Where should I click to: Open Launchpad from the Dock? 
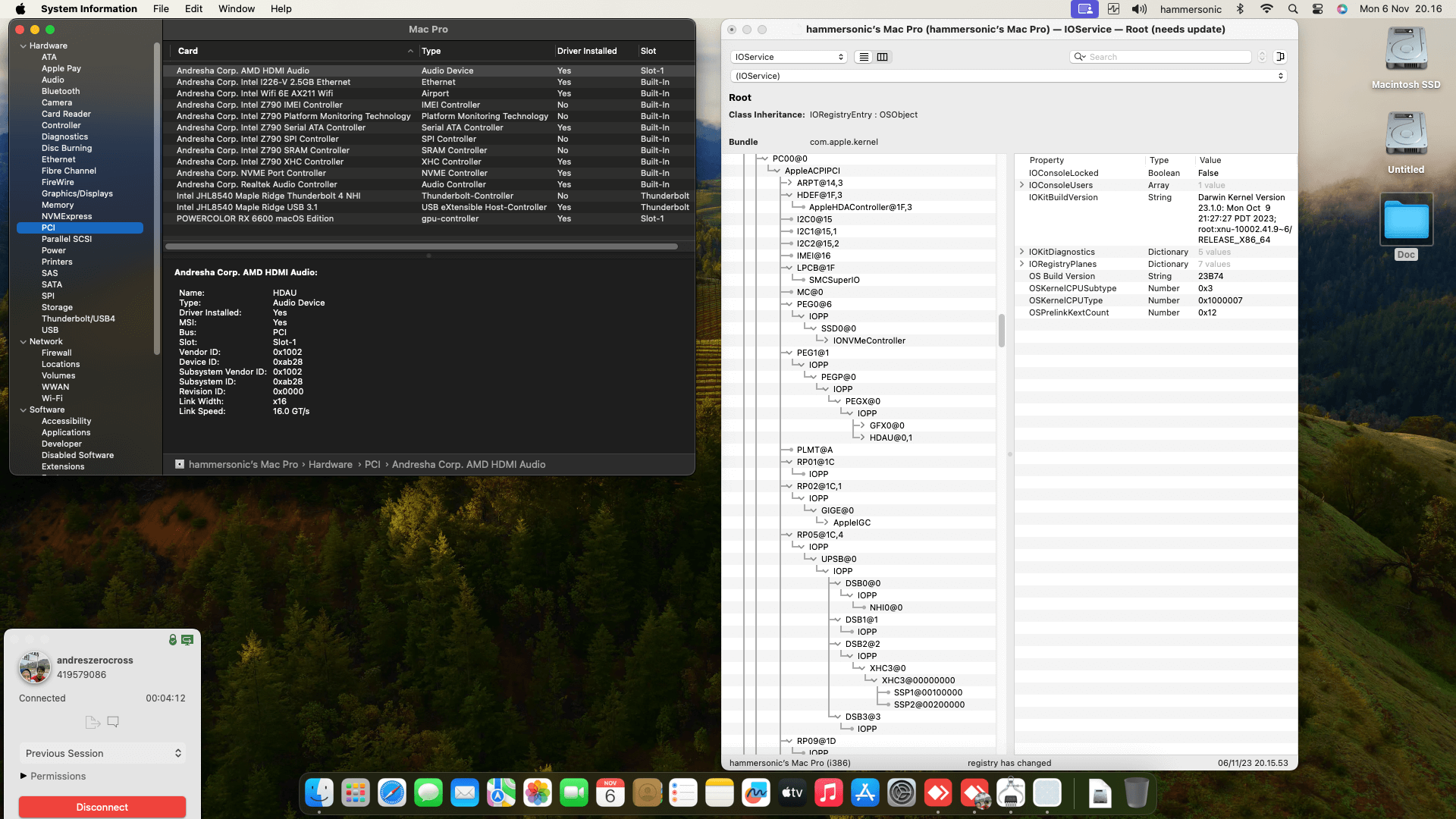356,793
